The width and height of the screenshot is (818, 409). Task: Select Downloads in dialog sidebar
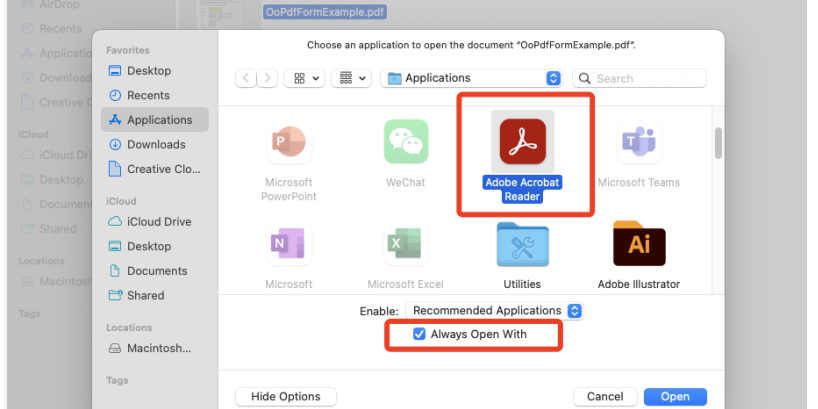tap(155, 145)
